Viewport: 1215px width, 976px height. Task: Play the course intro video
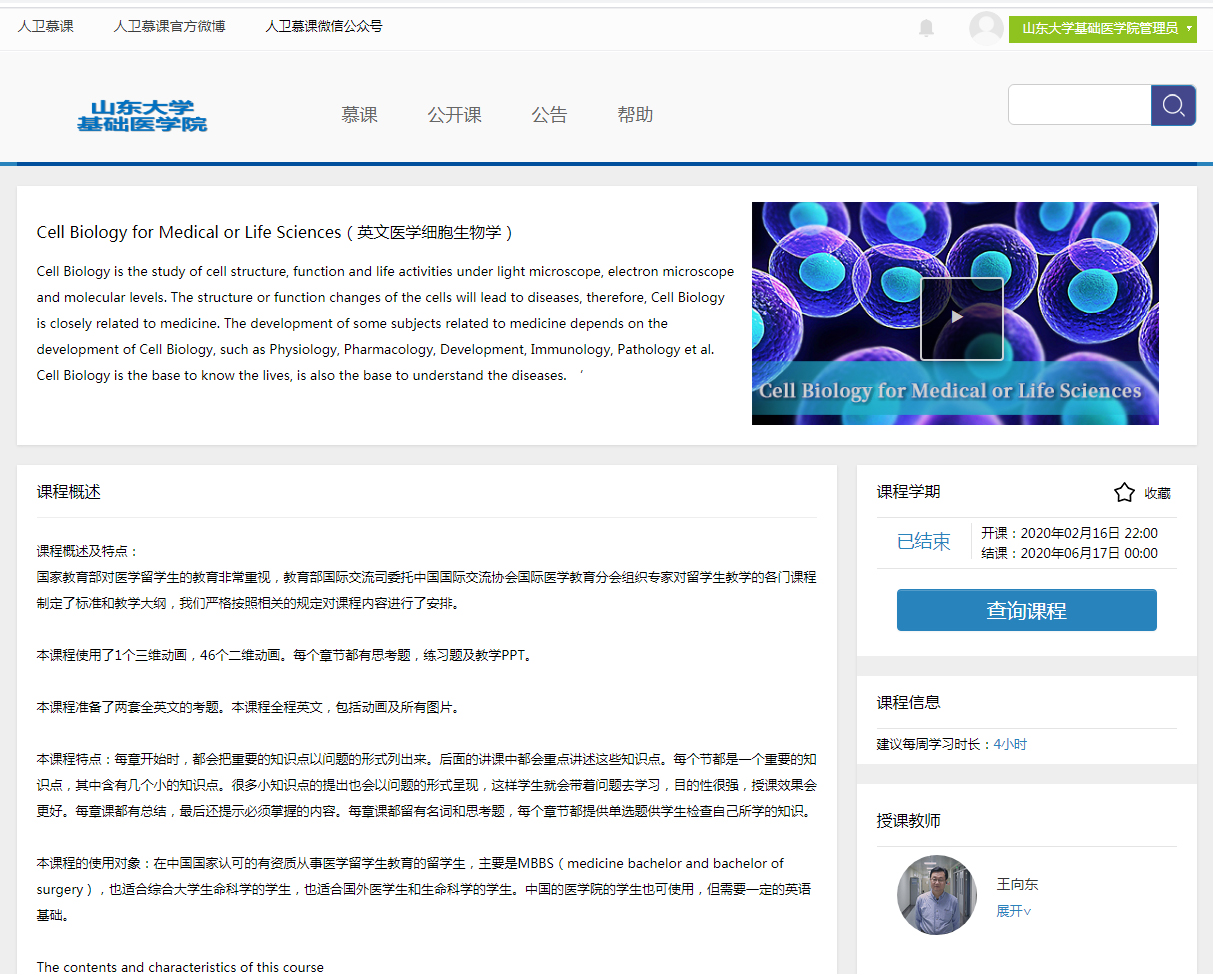click(x=961, y=318)
